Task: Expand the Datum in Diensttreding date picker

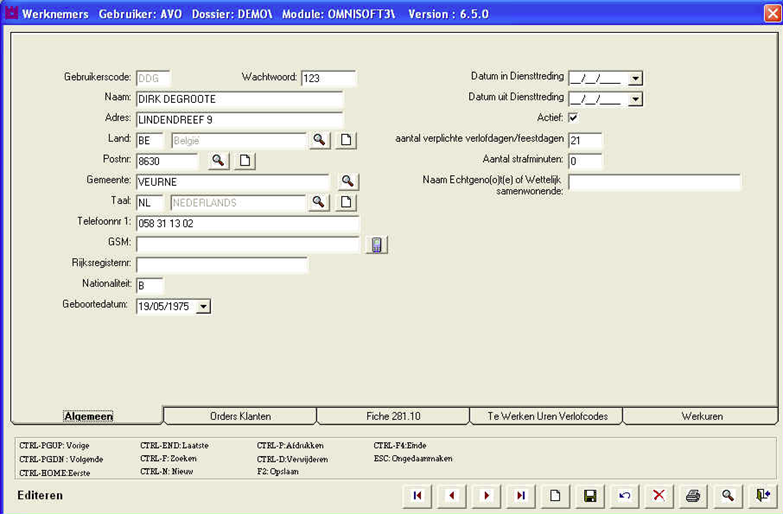Action: [x=635, y=78]
